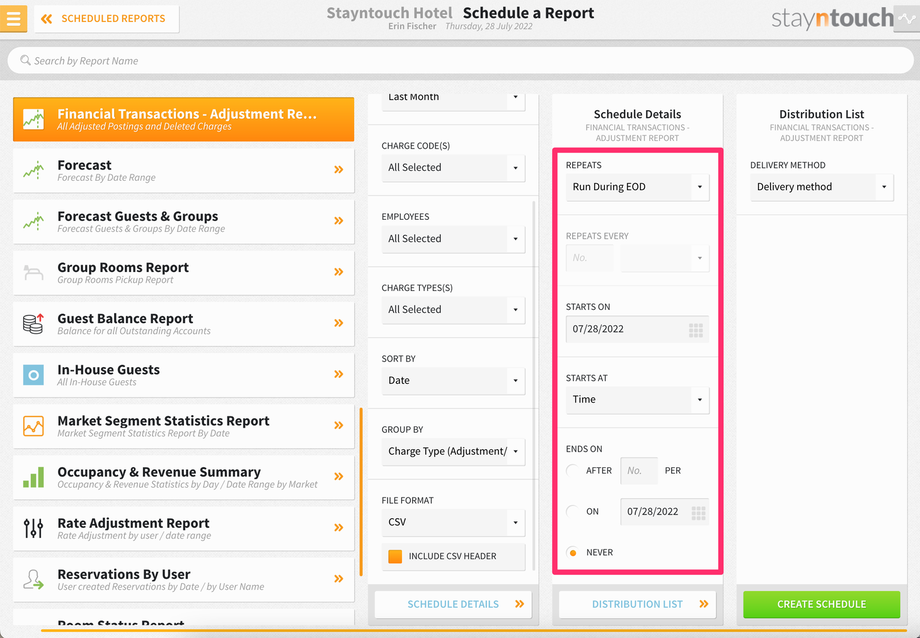Click Rate Adjustment Report arrow chevron
Screen dimensions: 920x638
tap(339, 527)
